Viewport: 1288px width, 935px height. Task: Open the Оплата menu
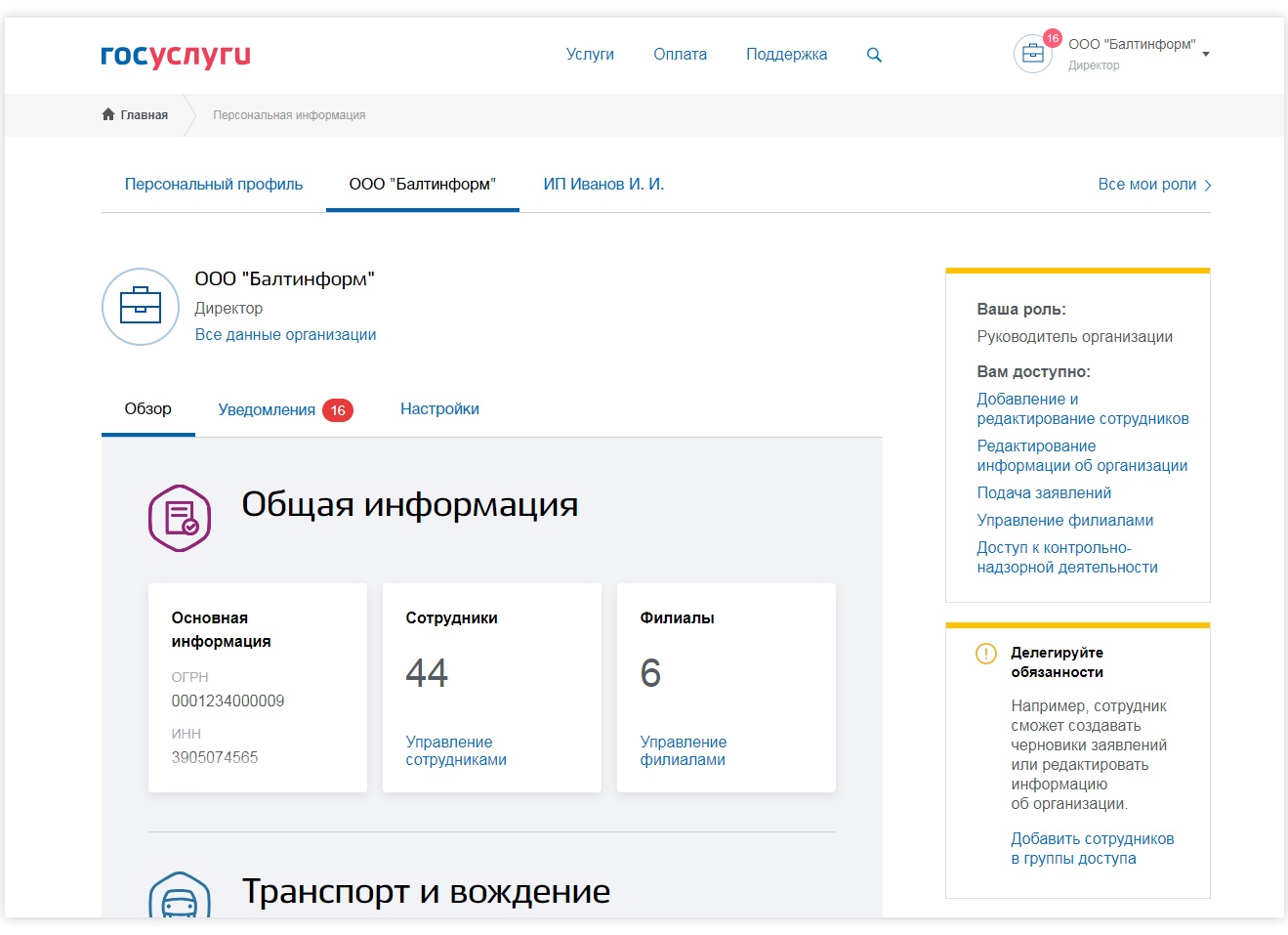680,55
